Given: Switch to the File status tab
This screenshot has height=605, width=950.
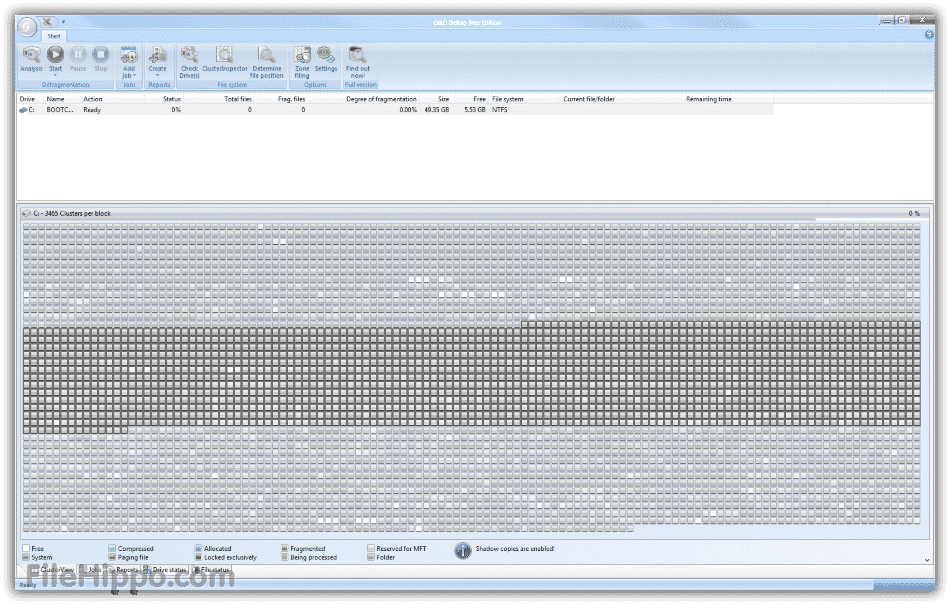Looking at the screenshot, I should (x=211, y=569).
